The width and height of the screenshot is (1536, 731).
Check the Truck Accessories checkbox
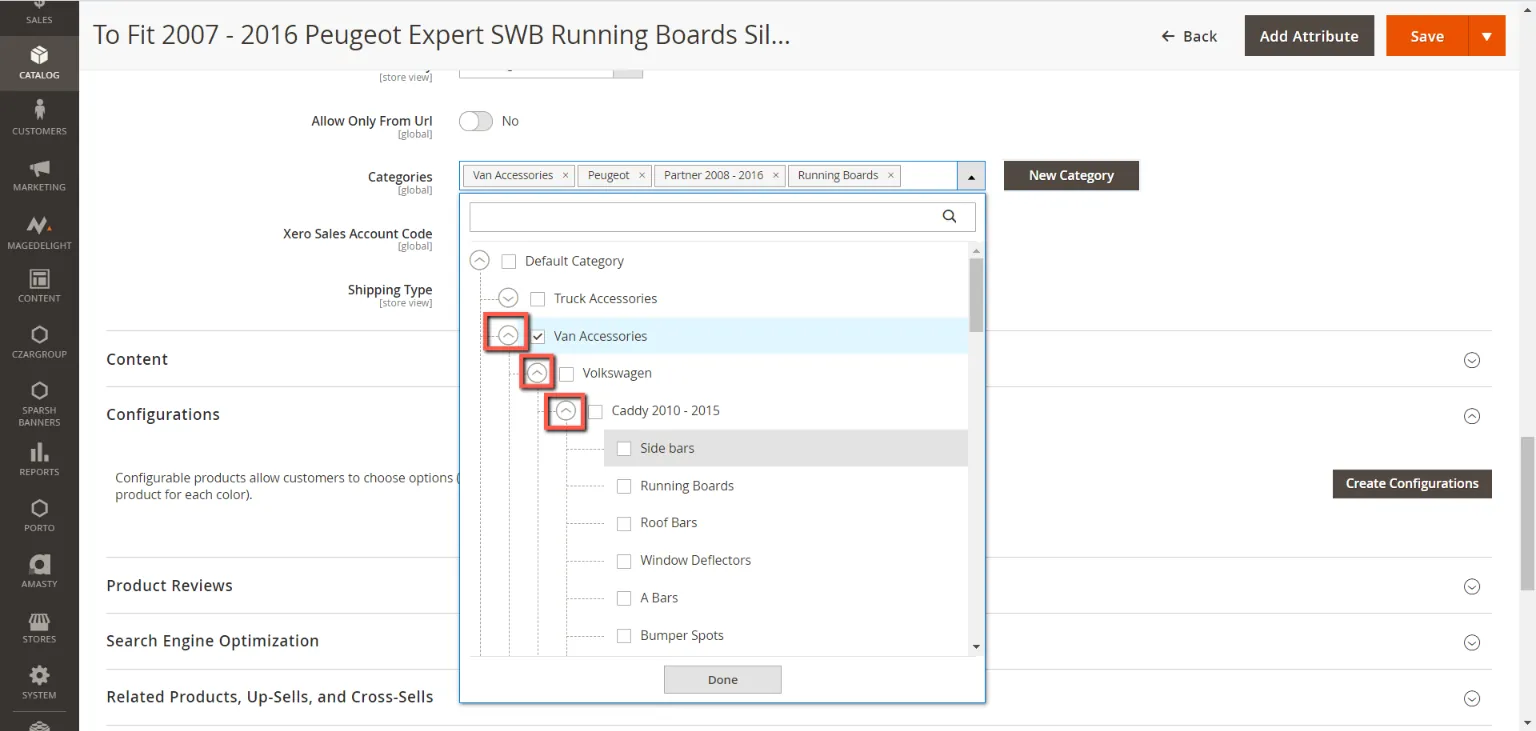click(x=538, y=298)
